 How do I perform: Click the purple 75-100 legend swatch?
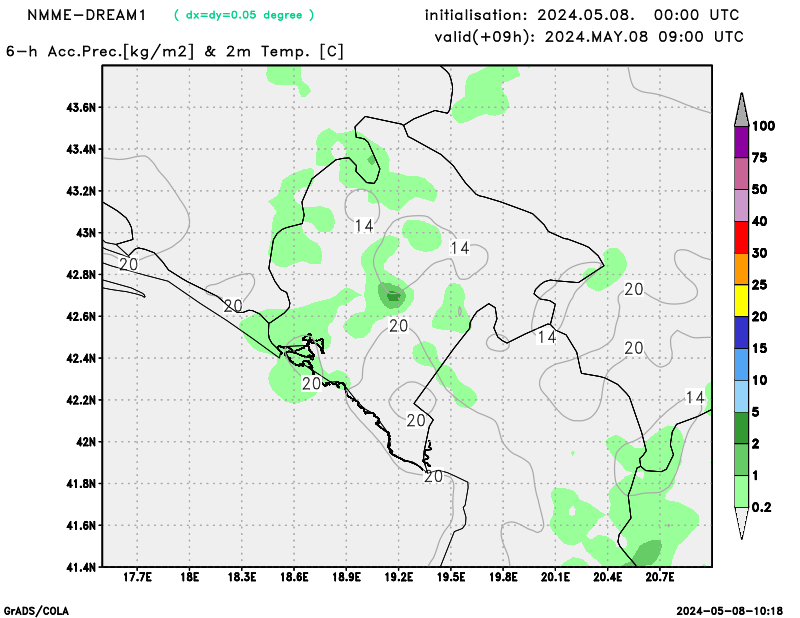click(x=741, y=142)
